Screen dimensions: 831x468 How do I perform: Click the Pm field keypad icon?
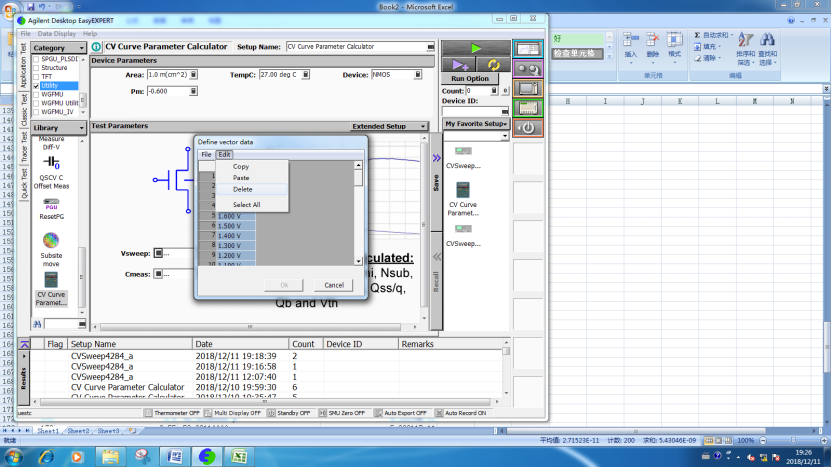pos(193,91)
